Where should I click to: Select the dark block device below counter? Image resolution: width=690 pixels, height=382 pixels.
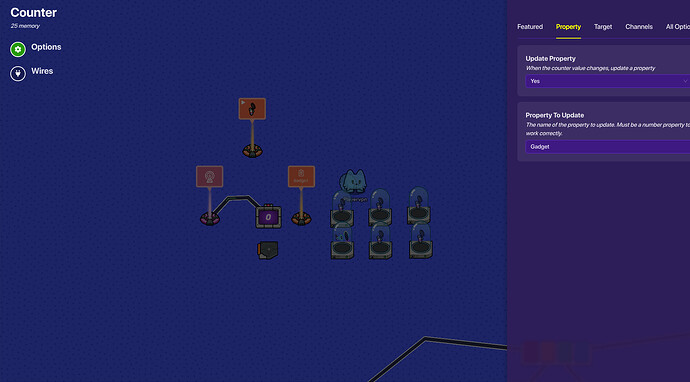pyautogui.click(x=268, y=250)
